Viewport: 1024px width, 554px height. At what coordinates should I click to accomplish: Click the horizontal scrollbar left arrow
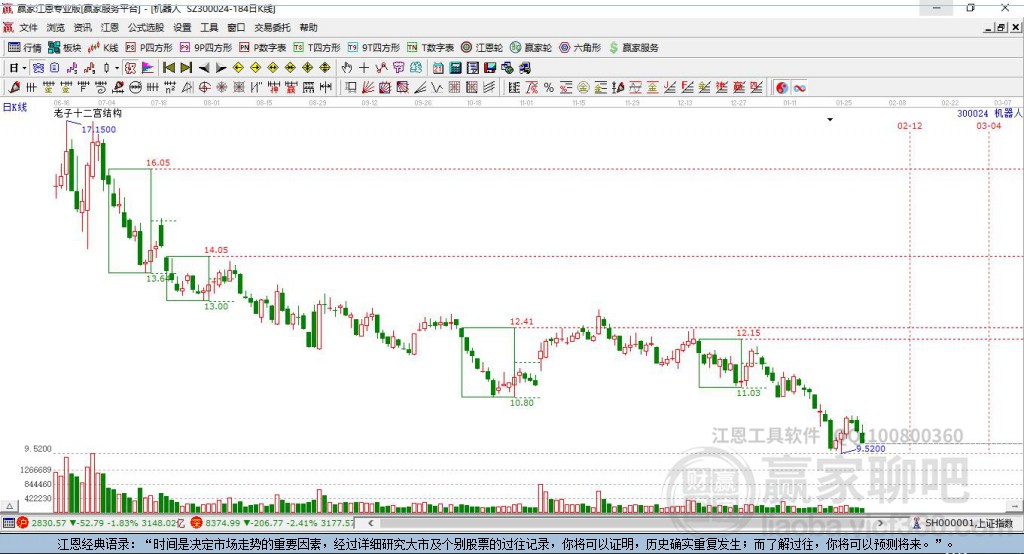coord(371,523)
